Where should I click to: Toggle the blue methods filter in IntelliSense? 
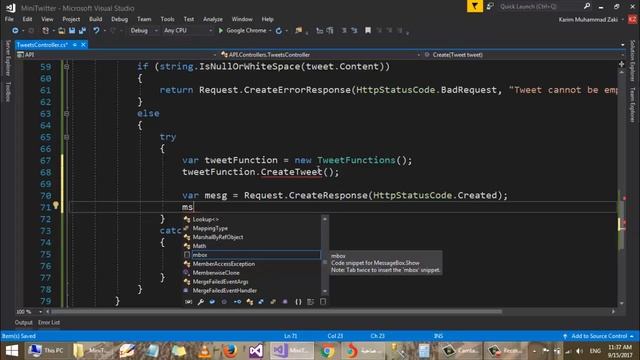tap(212, 302)
